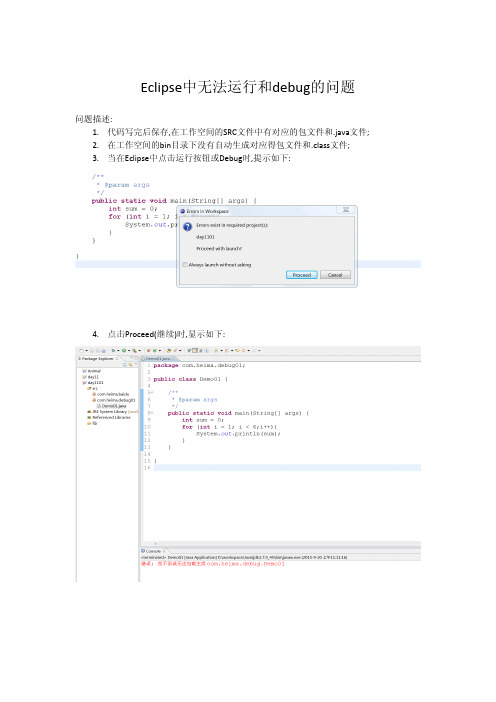Select the lib folder in tree
The width and height of the screenshot is (496, 702).
[x=92, y=423]
